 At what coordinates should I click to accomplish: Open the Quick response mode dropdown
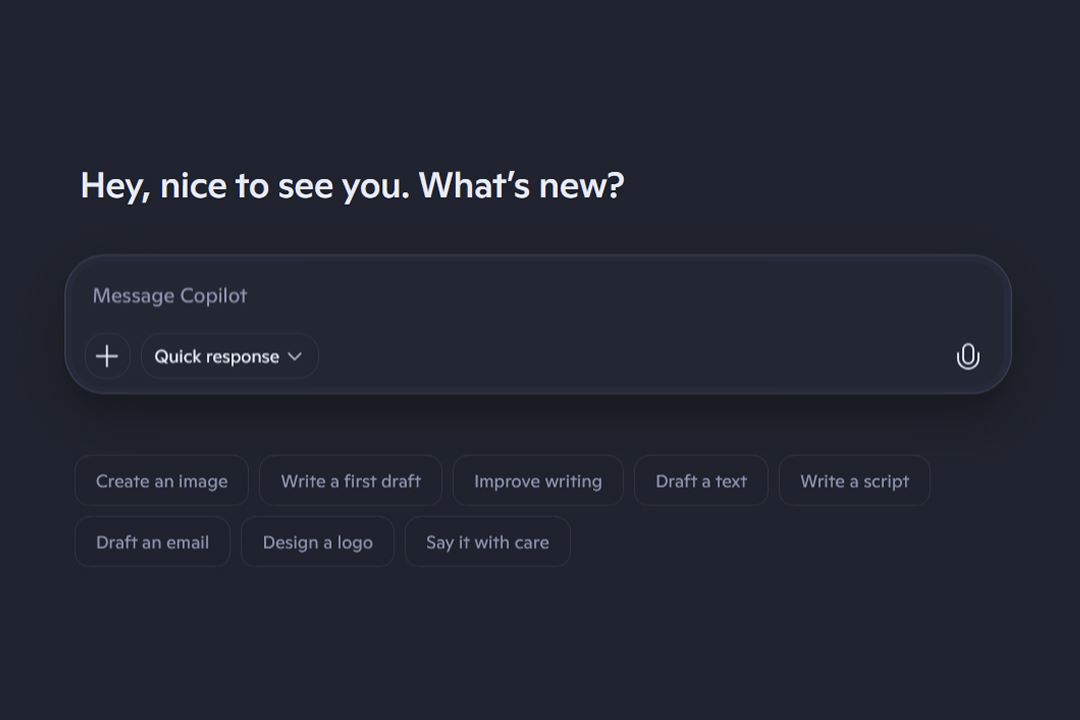[229, 356]
